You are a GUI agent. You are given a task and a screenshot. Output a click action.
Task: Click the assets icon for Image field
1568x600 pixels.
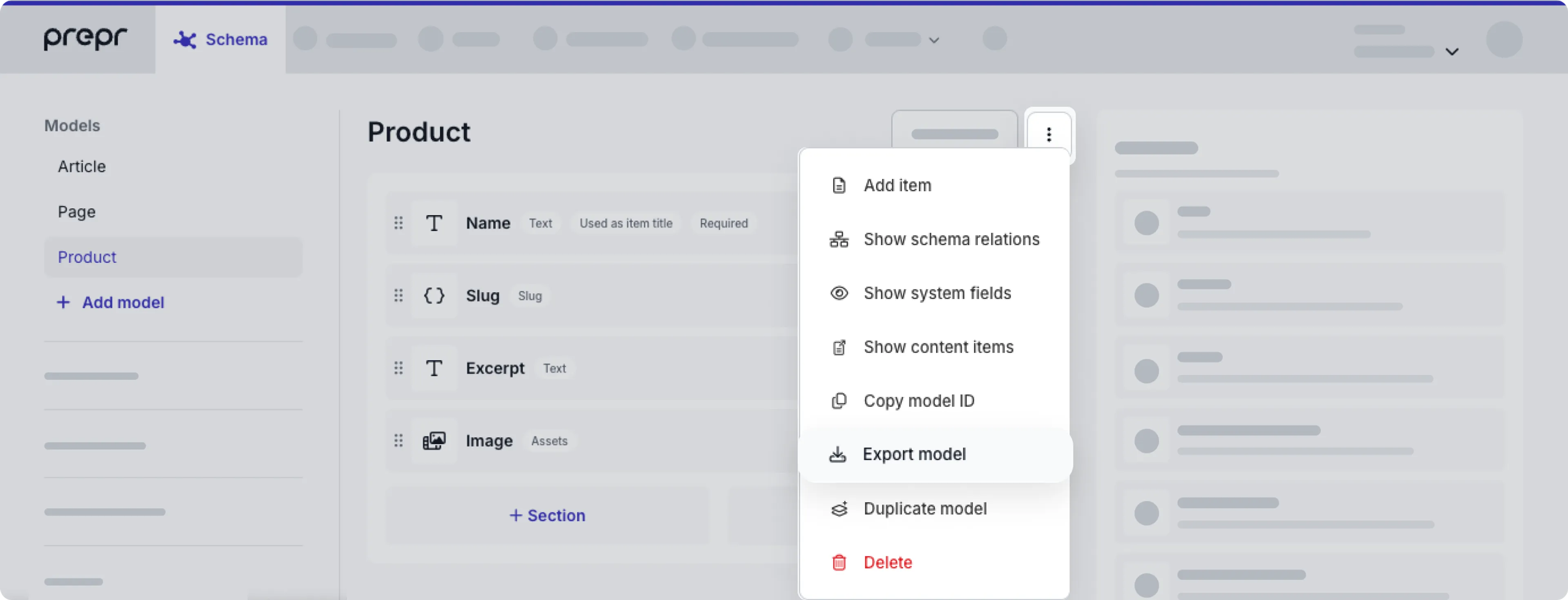point(434,440)
